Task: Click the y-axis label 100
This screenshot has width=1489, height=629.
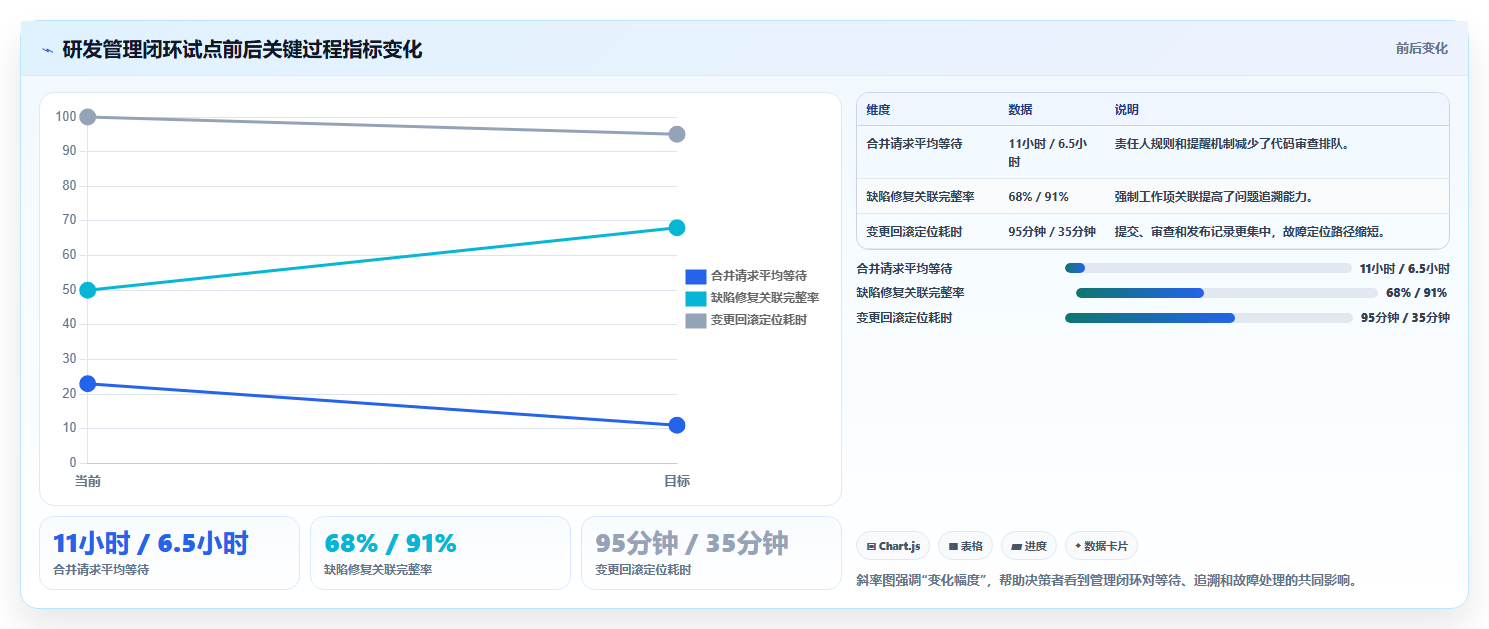Action: point(66,117)
